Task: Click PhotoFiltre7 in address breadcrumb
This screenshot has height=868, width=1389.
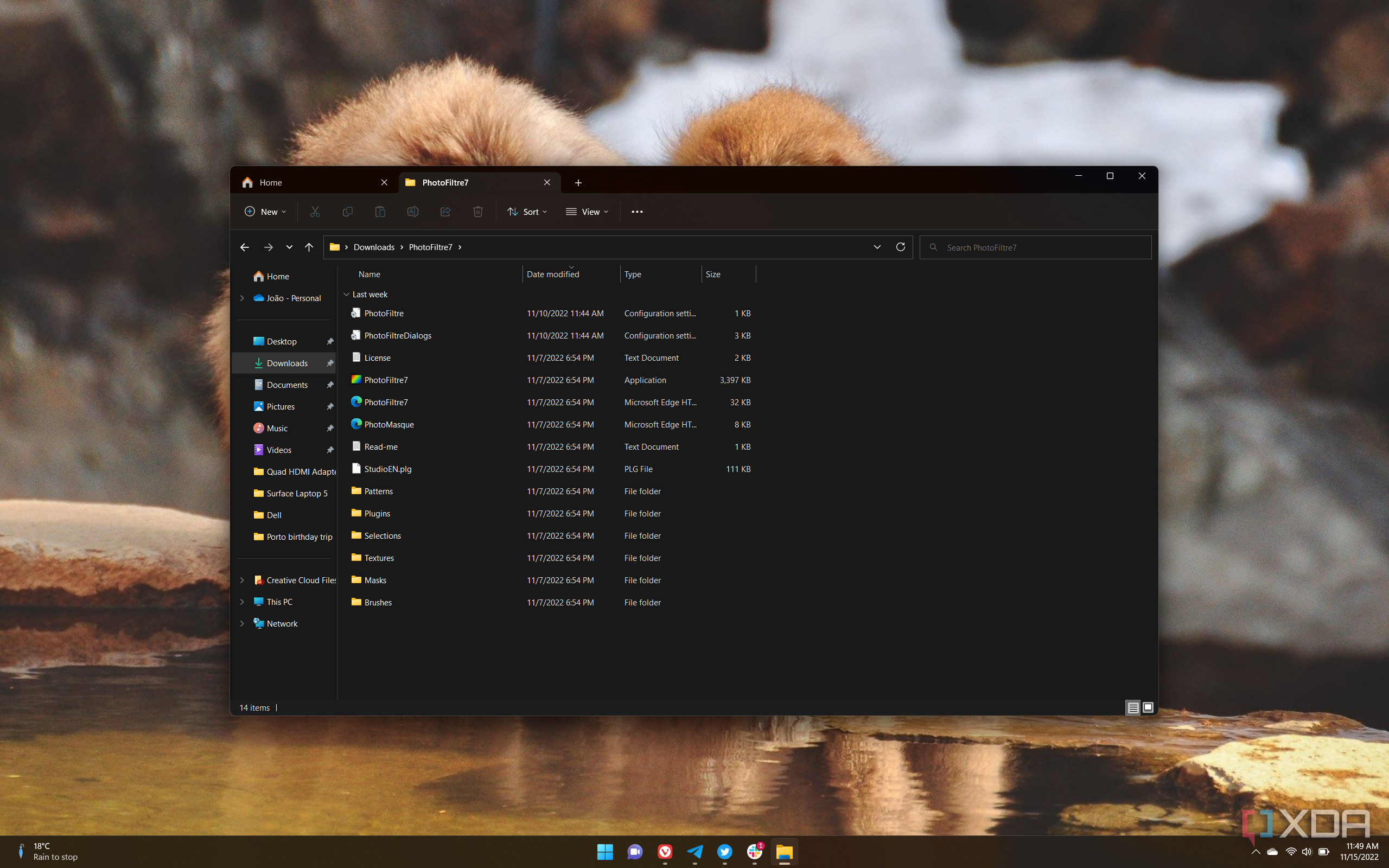Action: 430,247
